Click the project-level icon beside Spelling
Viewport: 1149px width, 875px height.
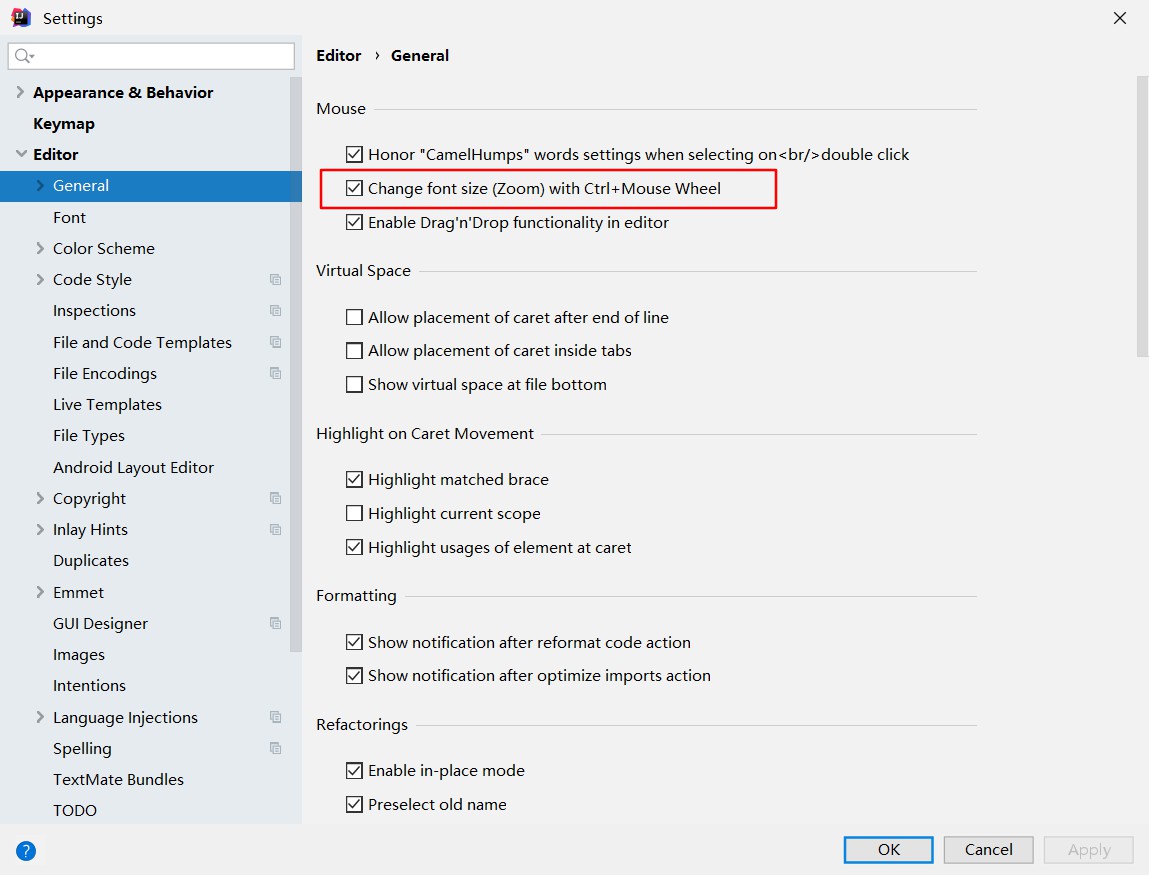click(x=276, y=748)
